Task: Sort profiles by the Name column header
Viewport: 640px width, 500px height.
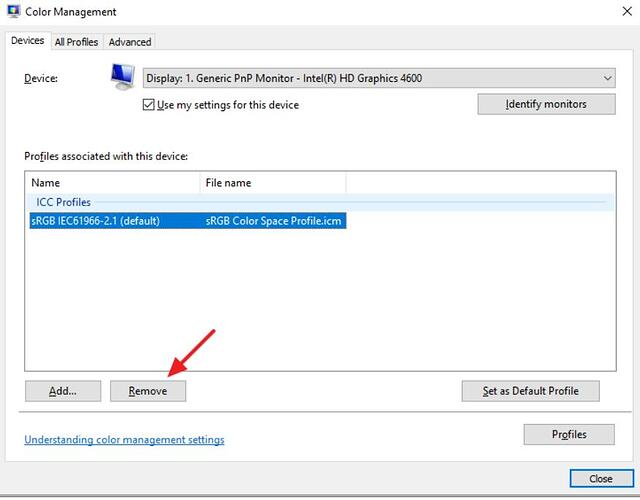Action: [x=112, y=183]
